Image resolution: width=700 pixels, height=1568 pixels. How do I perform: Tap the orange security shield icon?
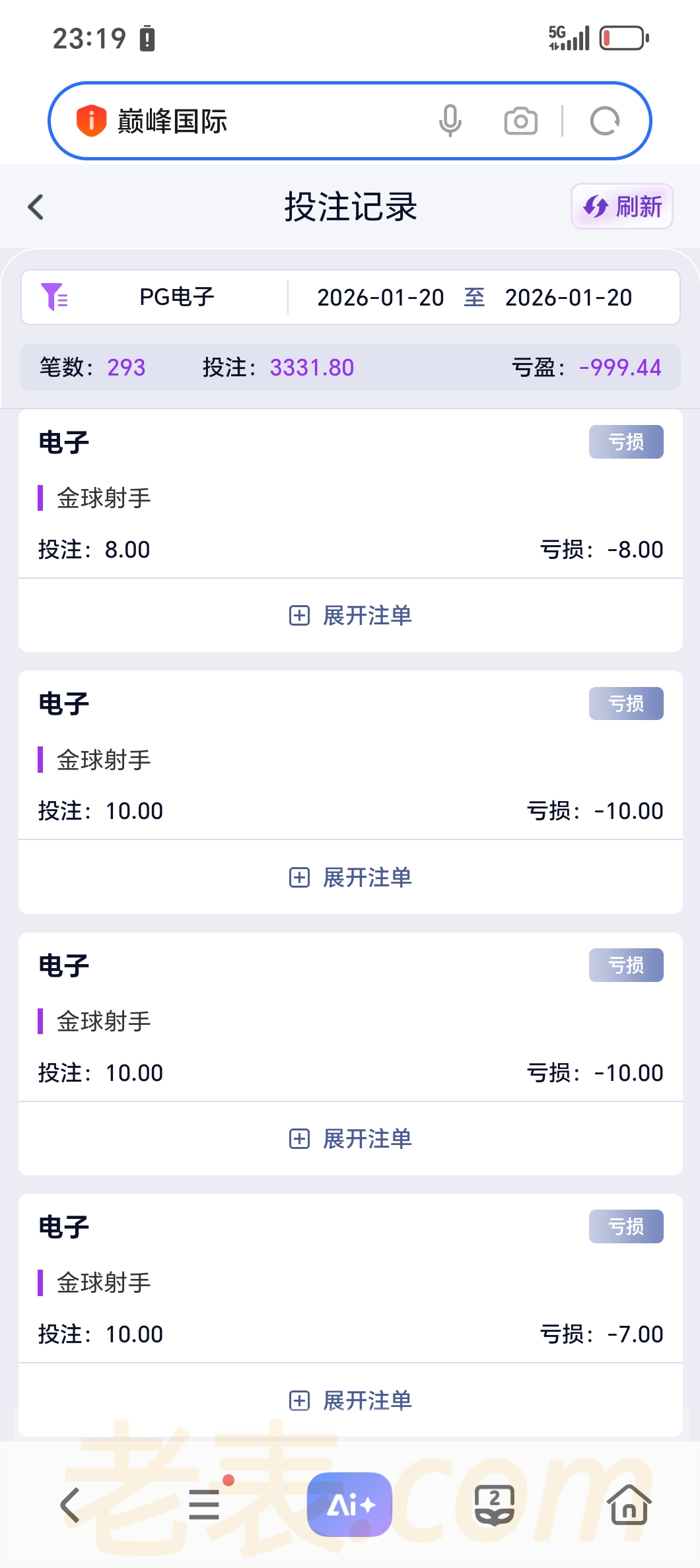pos(91,121)
